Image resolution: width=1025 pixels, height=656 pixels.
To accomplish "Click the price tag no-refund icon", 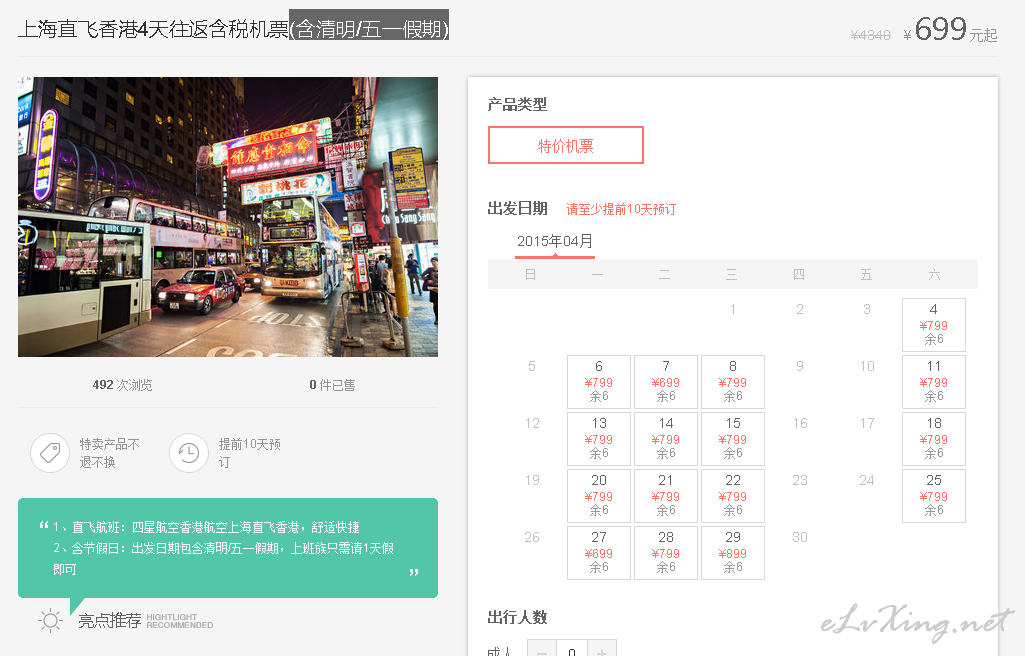I will tap(50, 453).
